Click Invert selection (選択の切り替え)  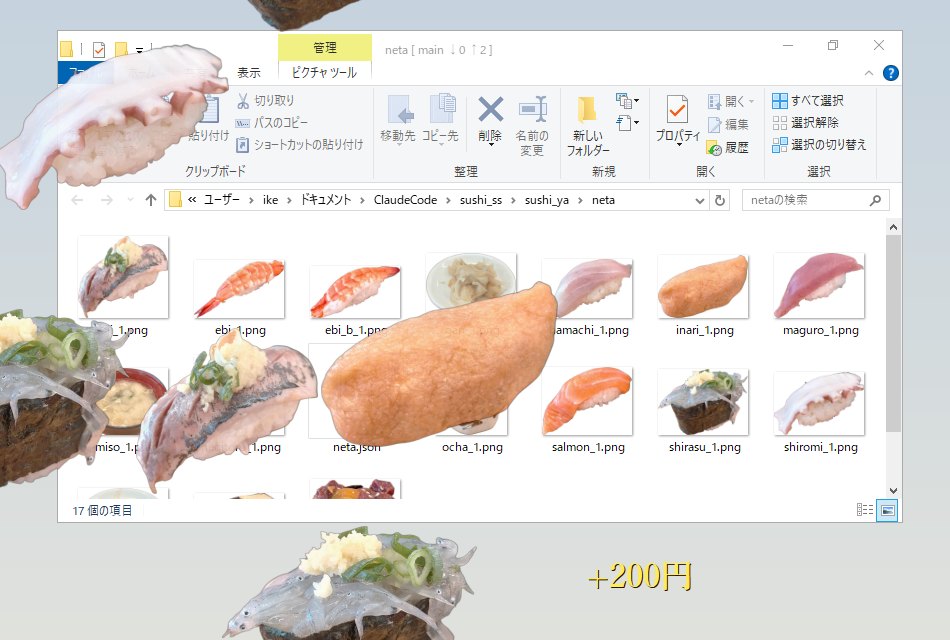click(820, 145)
